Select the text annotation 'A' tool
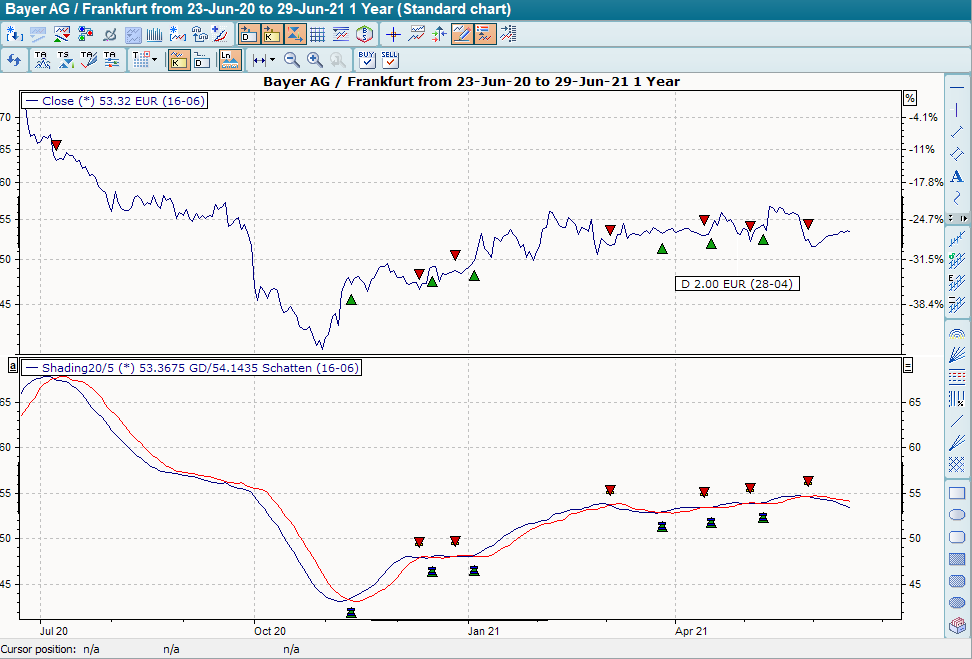This screenshot has height=659, width=972. [956, 176]
